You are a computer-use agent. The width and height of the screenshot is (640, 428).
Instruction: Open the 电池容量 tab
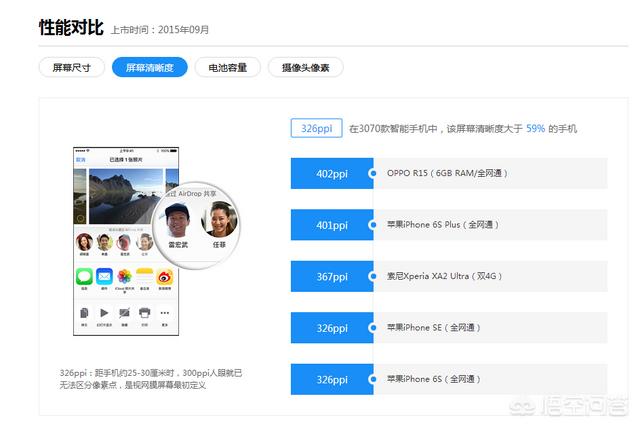pos(227,67)
